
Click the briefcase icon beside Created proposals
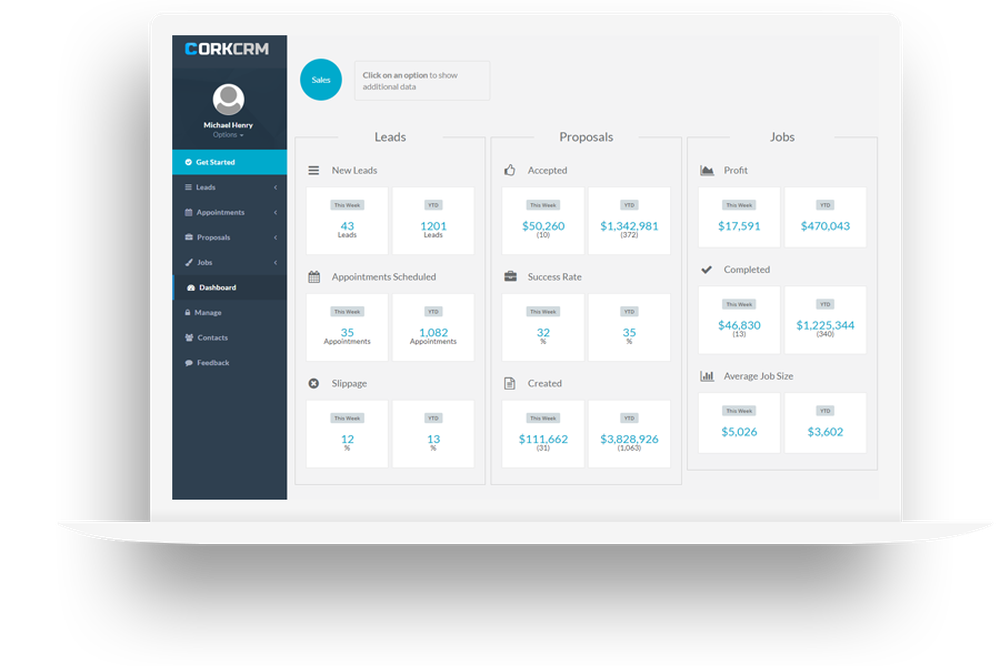point(510,383)
